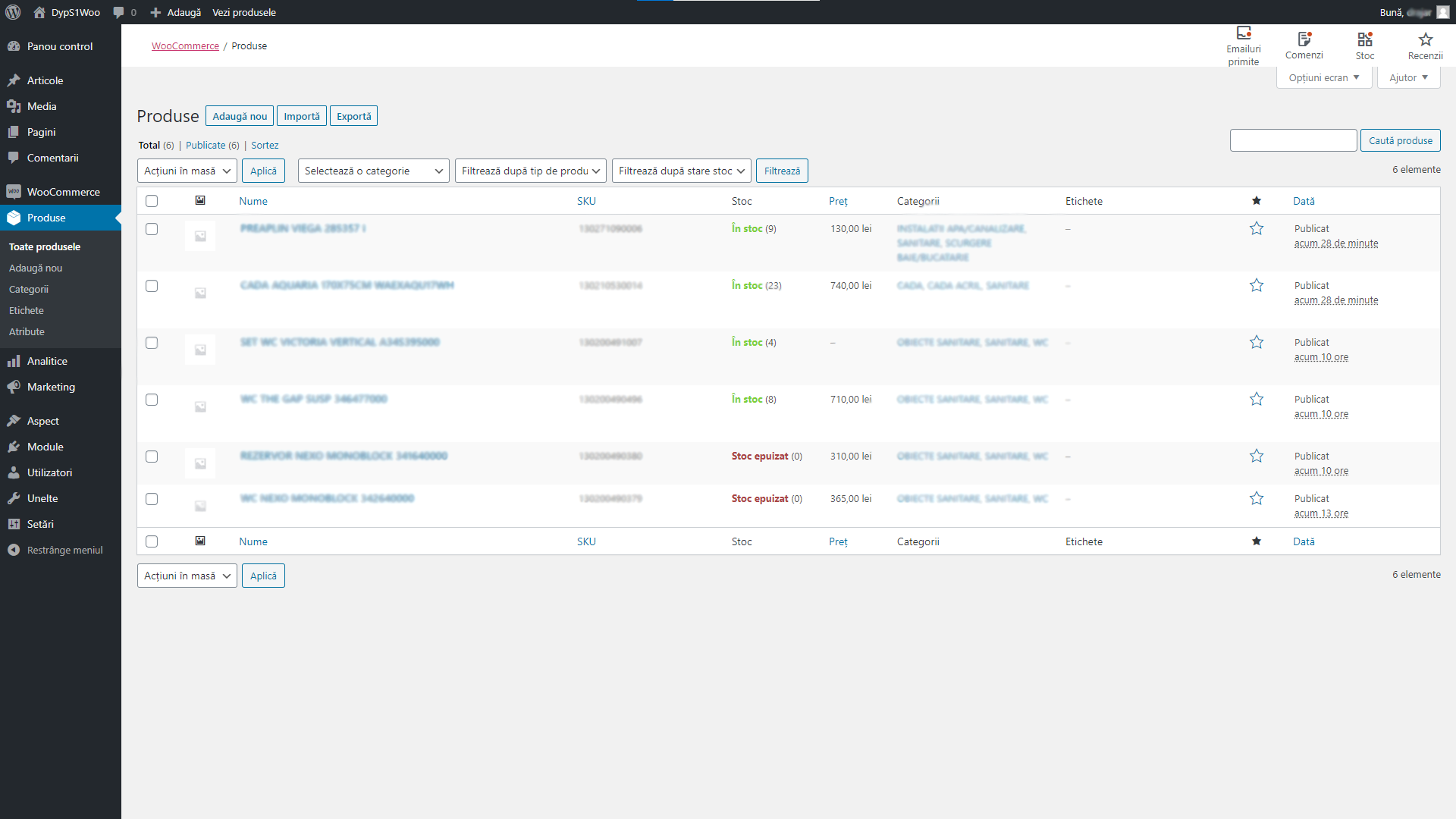Screen dimensions: 1456x819
Task: Open Articole menu item
Action: (61, 80)
